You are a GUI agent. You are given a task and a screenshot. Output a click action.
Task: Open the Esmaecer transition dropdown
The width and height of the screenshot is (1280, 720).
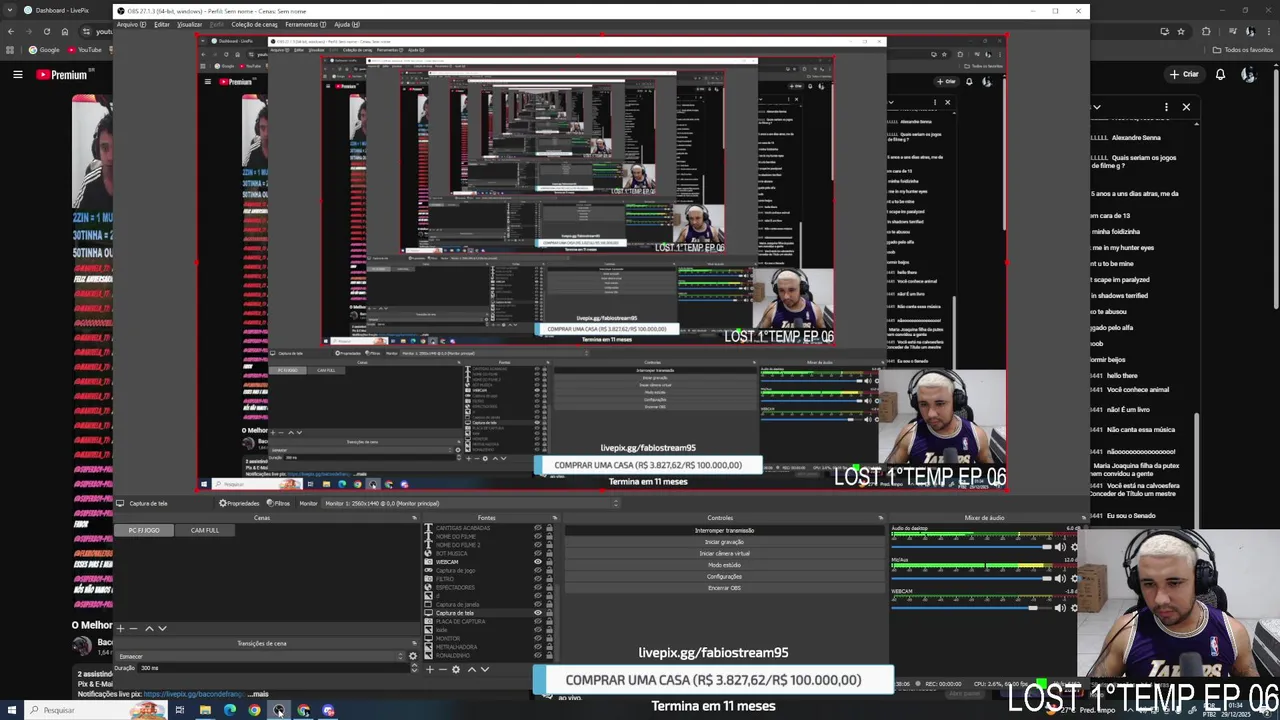[x=260, y=656]
